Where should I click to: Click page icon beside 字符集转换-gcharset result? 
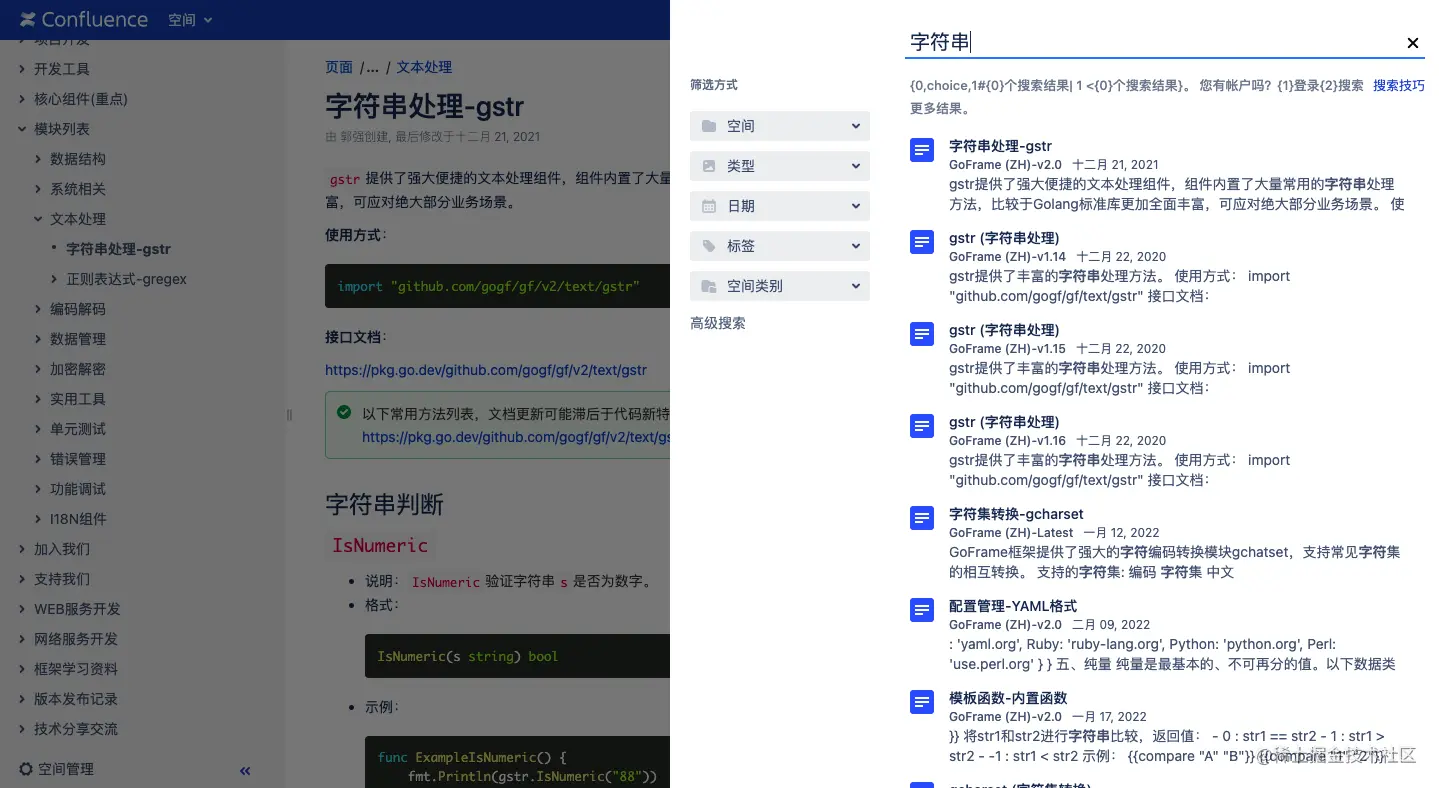(x=922, y=518)
